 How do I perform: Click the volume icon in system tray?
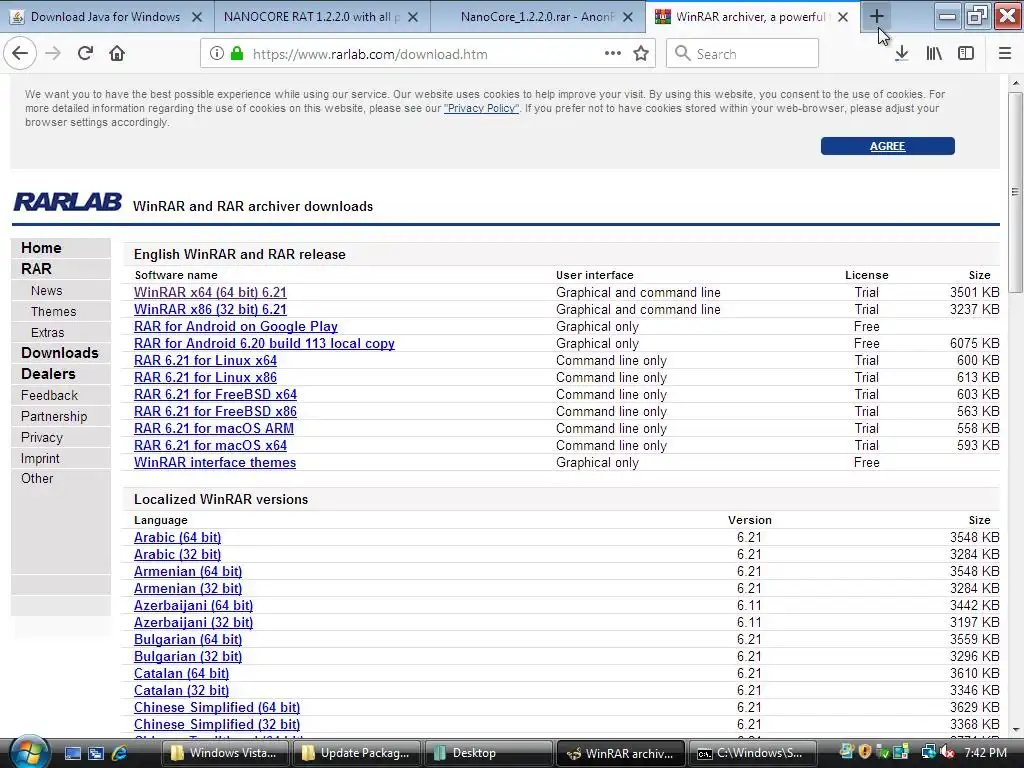[947, 753]
